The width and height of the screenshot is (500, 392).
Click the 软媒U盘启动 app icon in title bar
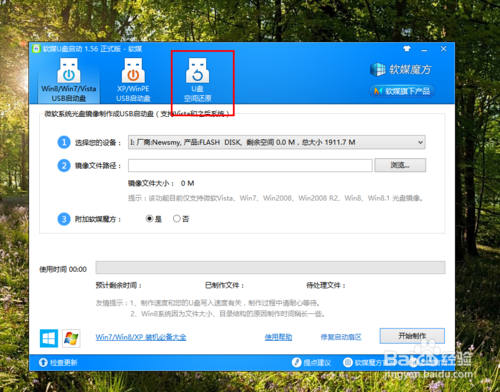tap(36, 49)
